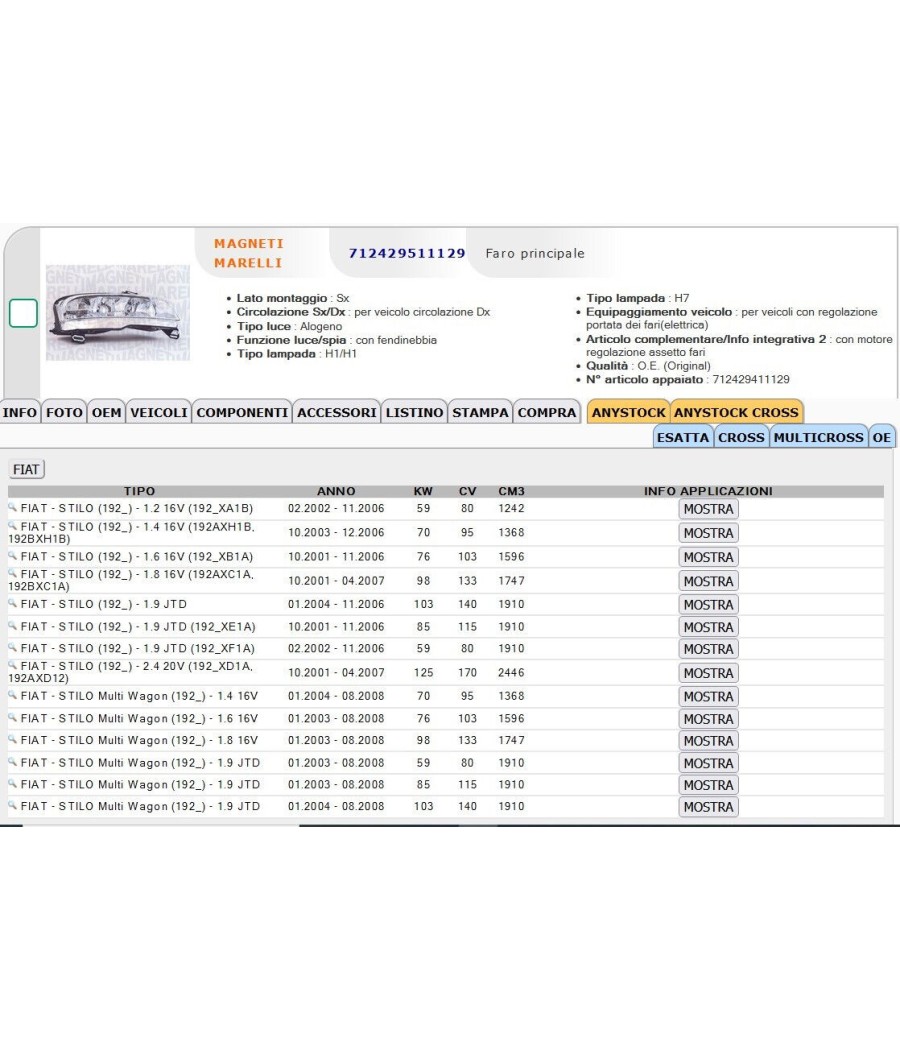Click the FIAT brand filter button

pyautogui.click(x=26, y=469)
